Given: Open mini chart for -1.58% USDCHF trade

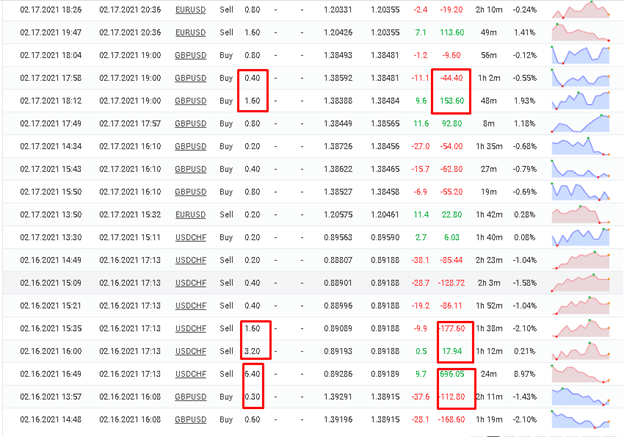Looking at the screenshot, I should (581, 283).
